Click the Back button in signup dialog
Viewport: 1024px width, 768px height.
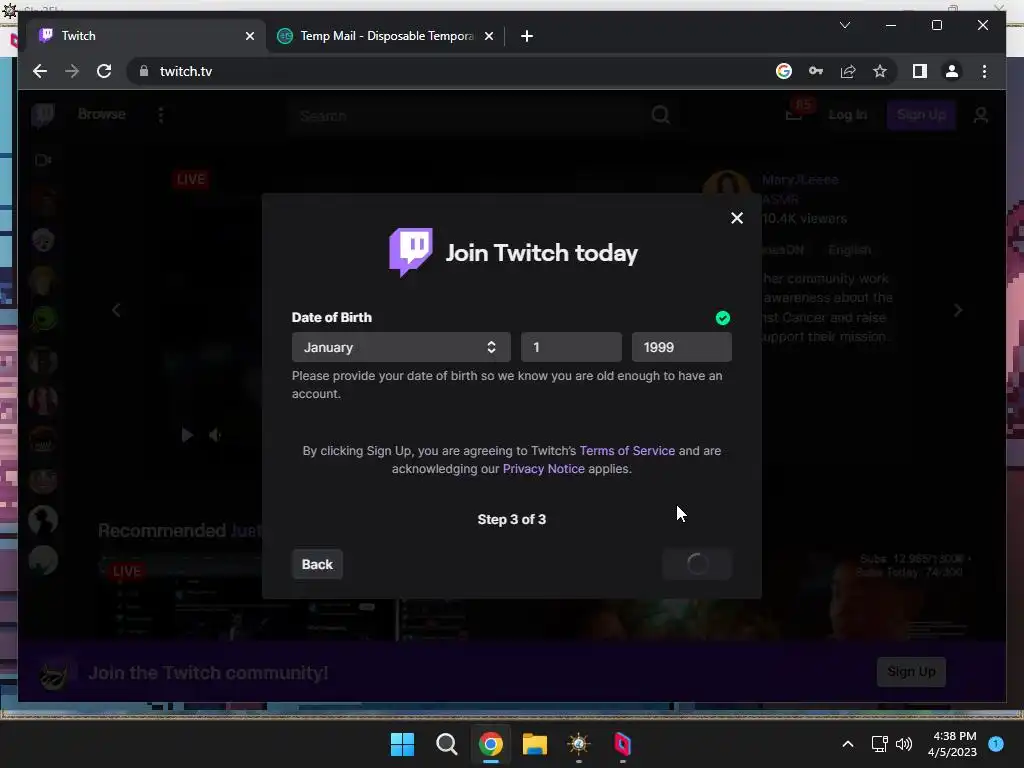click(x=317, y=564)
